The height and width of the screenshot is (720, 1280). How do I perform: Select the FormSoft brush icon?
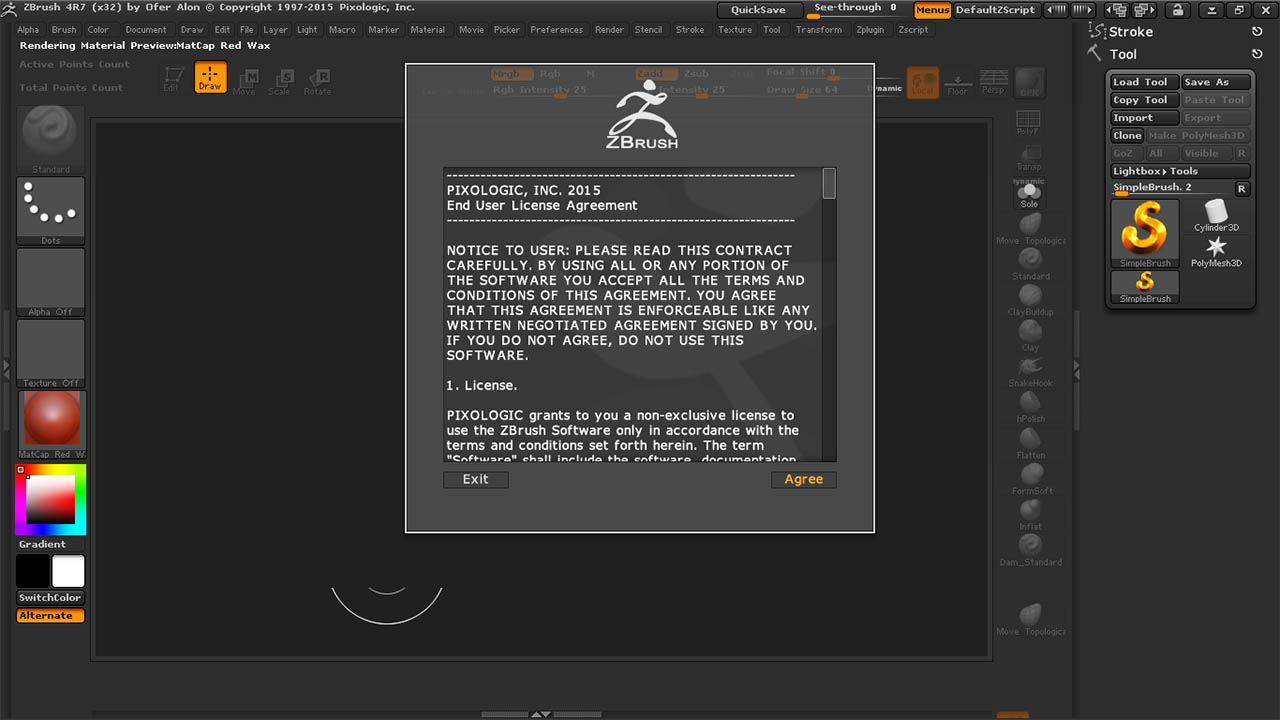pos(1030,479)
